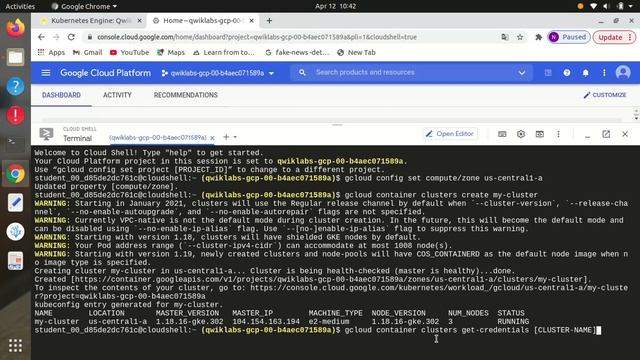
Task: Add a new Cloud Shell terminal tab
Action: point(226,137)
